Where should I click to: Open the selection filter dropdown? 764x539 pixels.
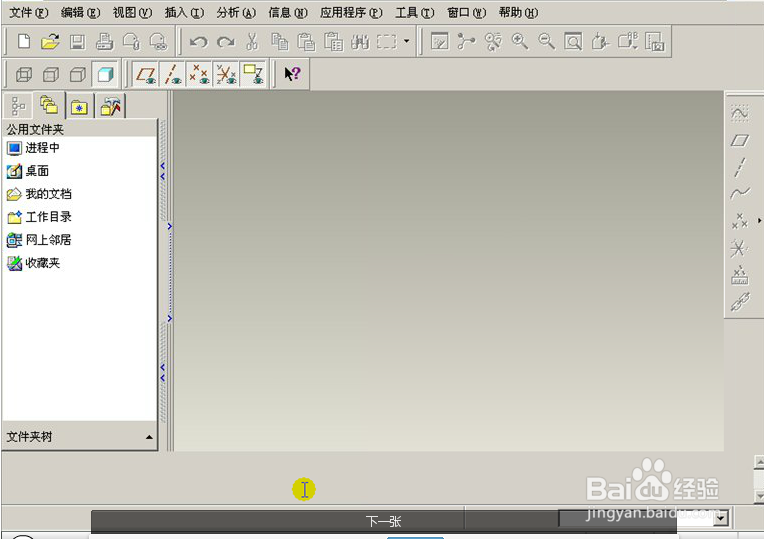(x=721, y=519)
